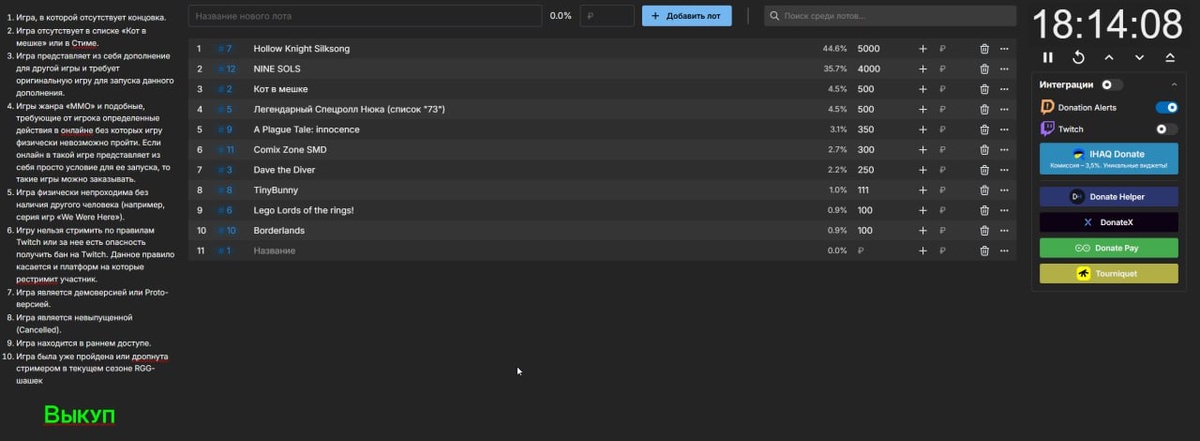Focus the lot search field
Screen dimensions: 1200x441
tap(890, 16)
